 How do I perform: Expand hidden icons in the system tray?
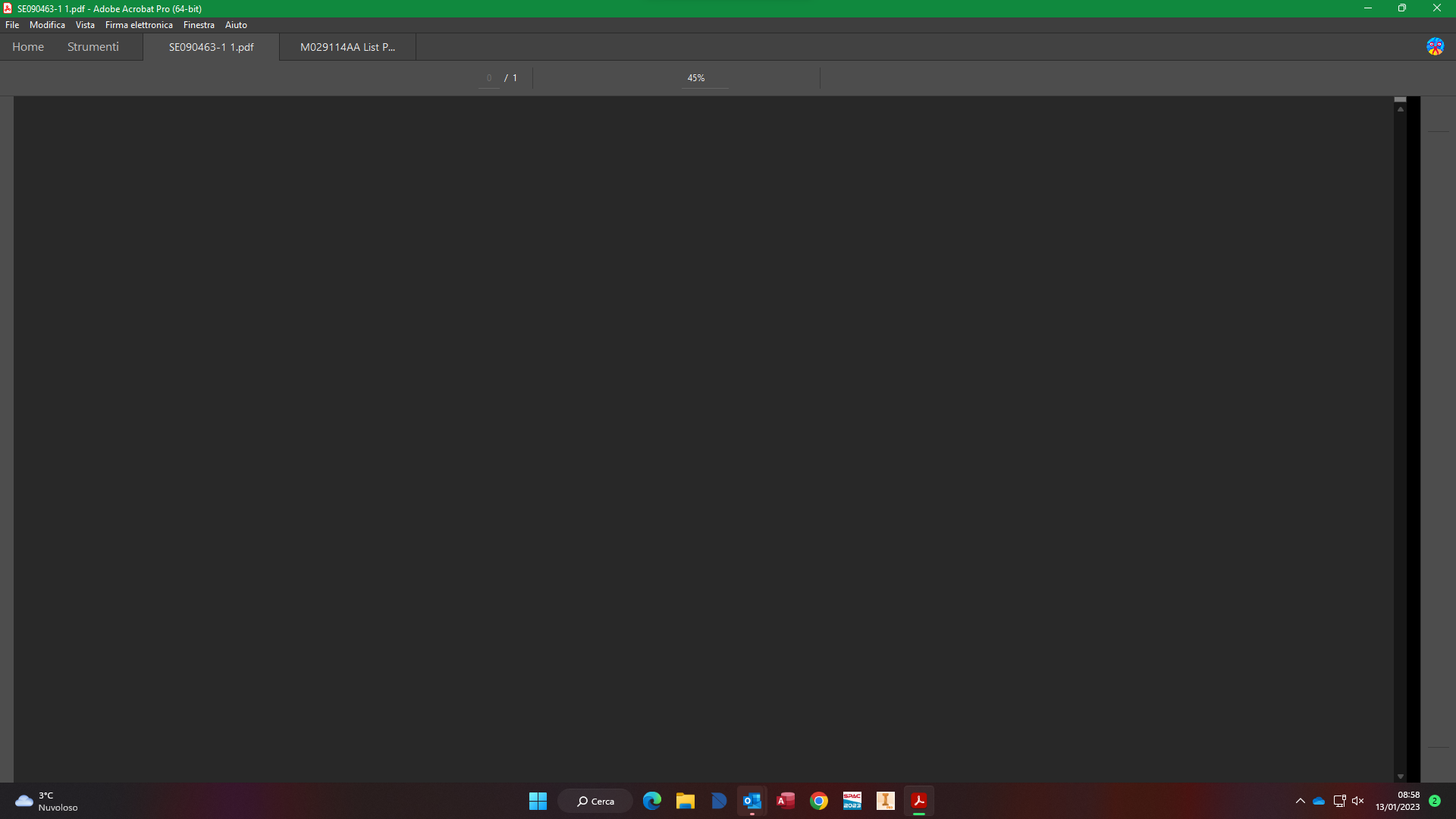tap(1300, 801)
